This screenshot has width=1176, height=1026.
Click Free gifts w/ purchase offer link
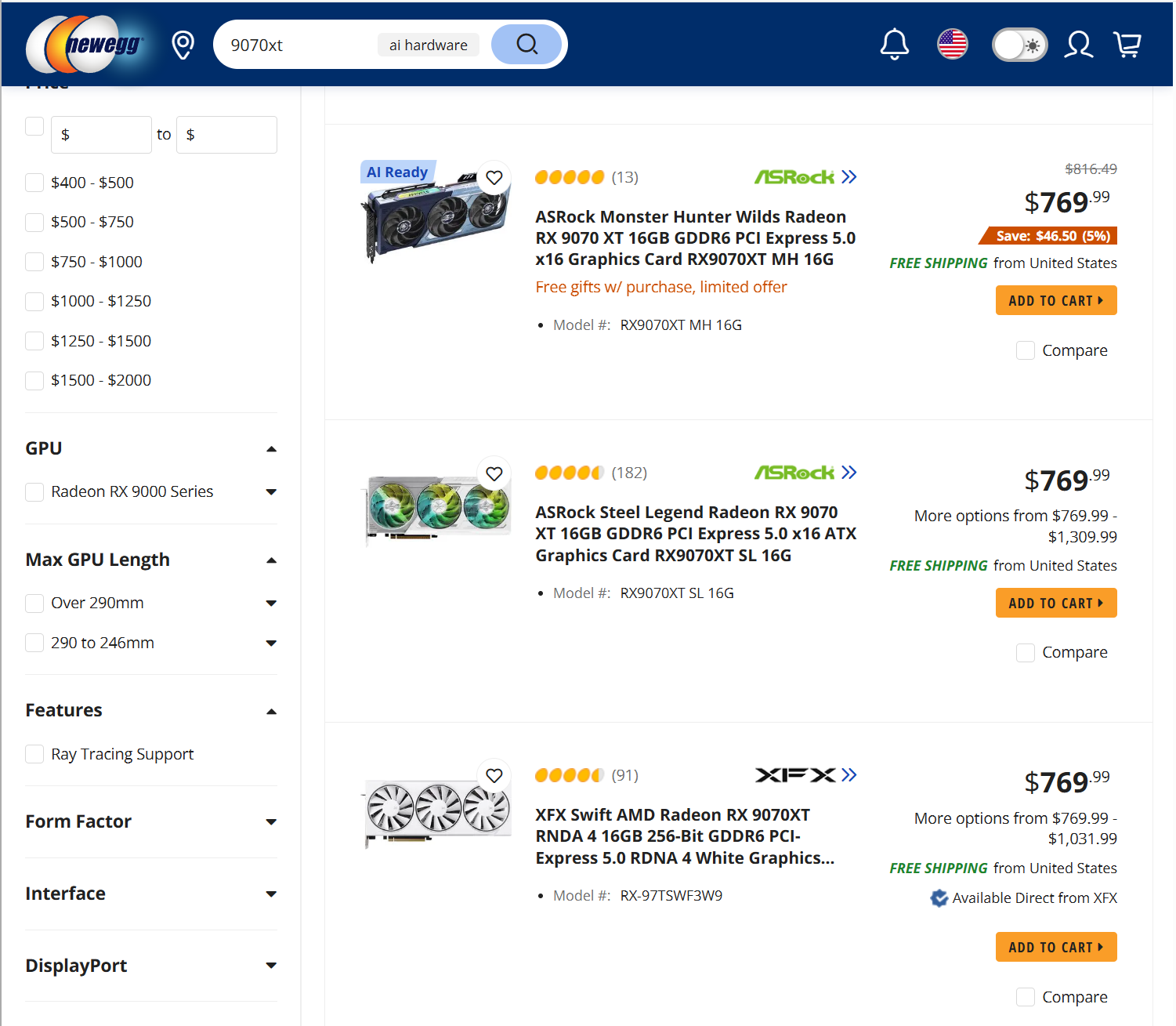(661, 287)
